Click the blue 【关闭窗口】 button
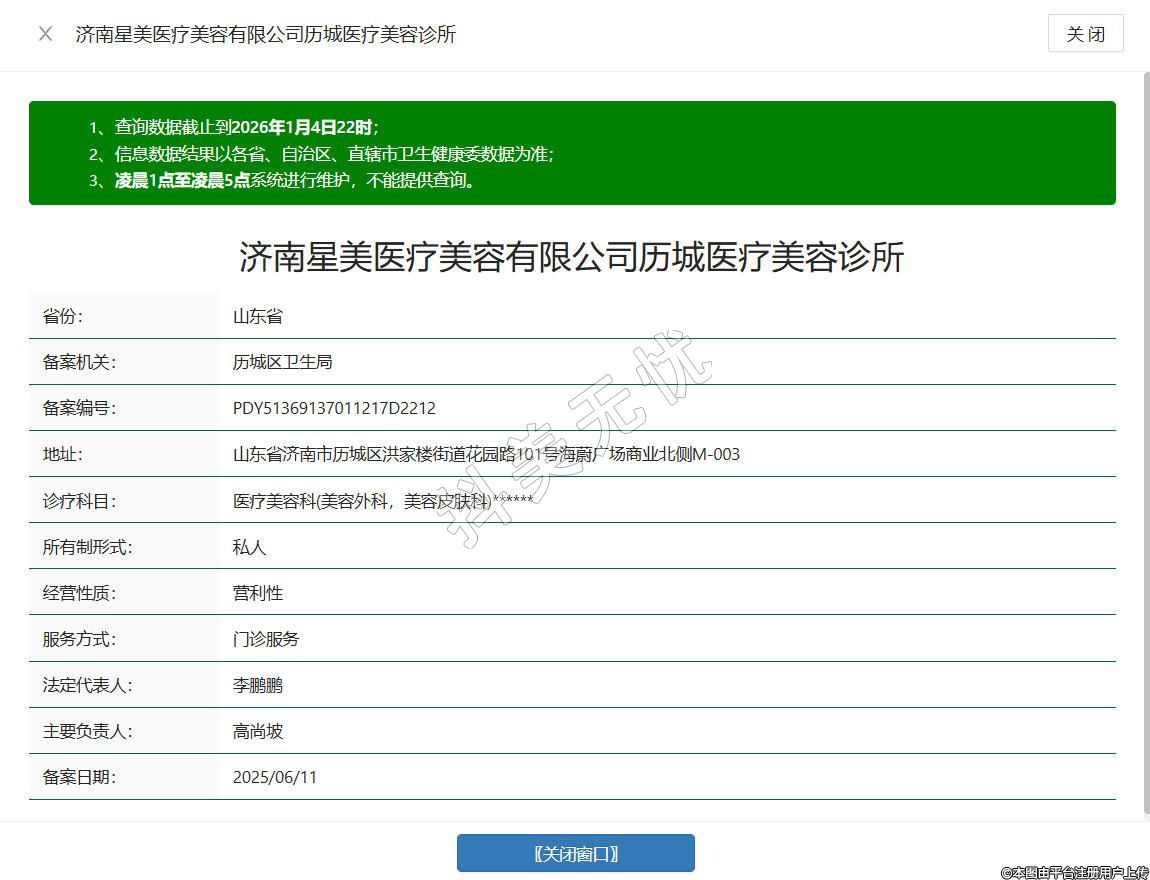The width and height of the screenshot is (1150, 880). point(575,853)
